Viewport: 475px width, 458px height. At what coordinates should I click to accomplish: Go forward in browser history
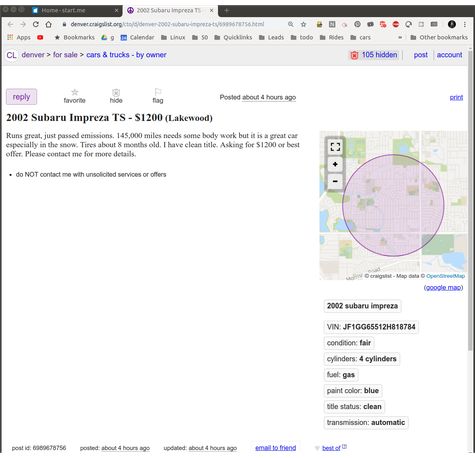tap(23, 24)
